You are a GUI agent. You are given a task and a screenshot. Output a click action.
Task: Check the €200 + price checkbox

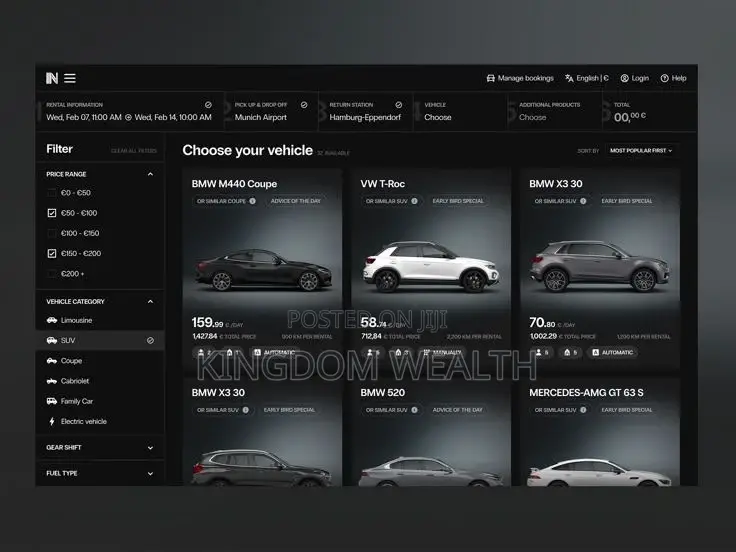click(52, 274)
